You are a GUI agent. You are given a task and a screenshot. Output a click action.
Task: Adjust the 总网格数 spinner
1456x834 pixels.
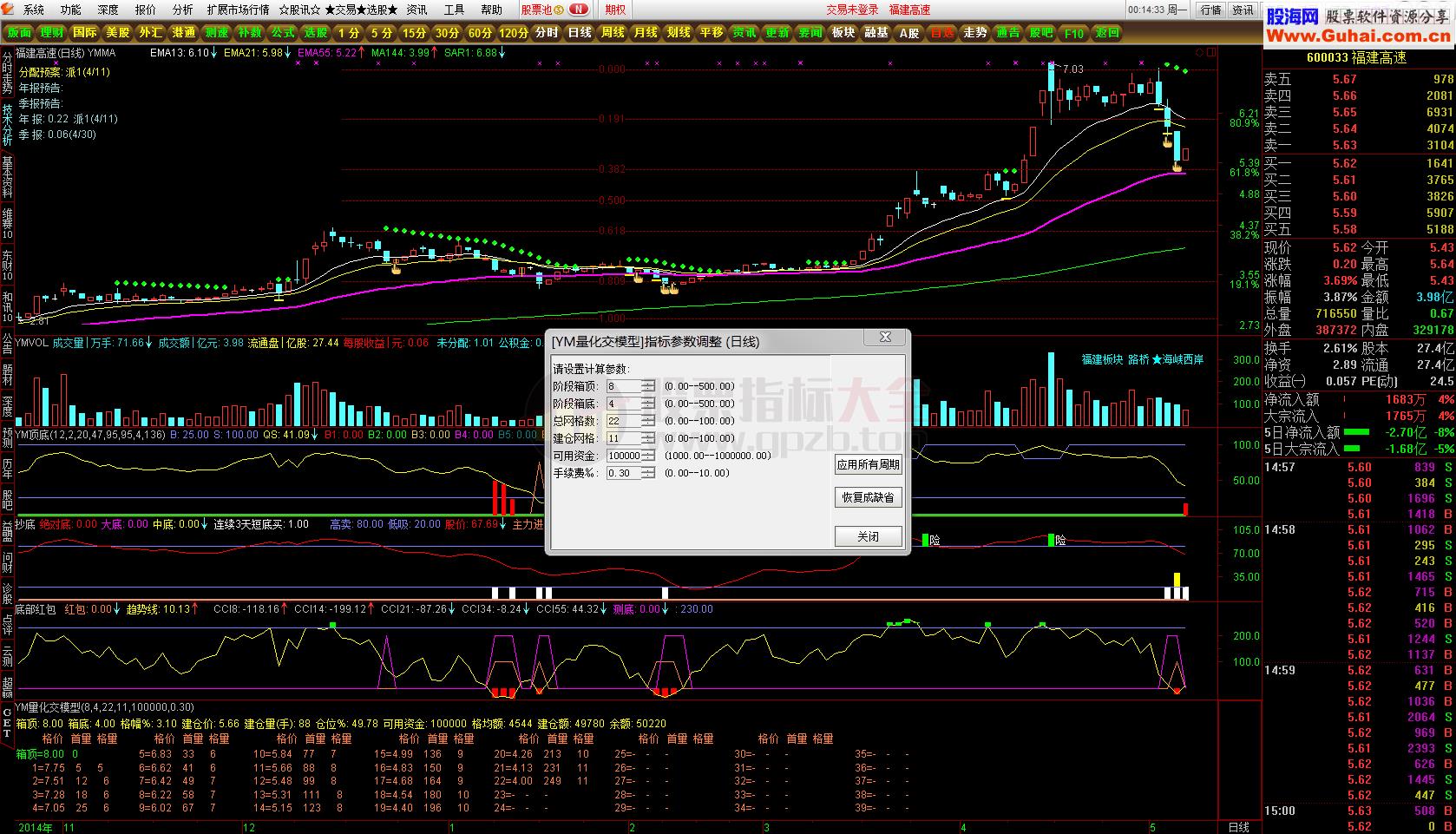pos(648,421)
